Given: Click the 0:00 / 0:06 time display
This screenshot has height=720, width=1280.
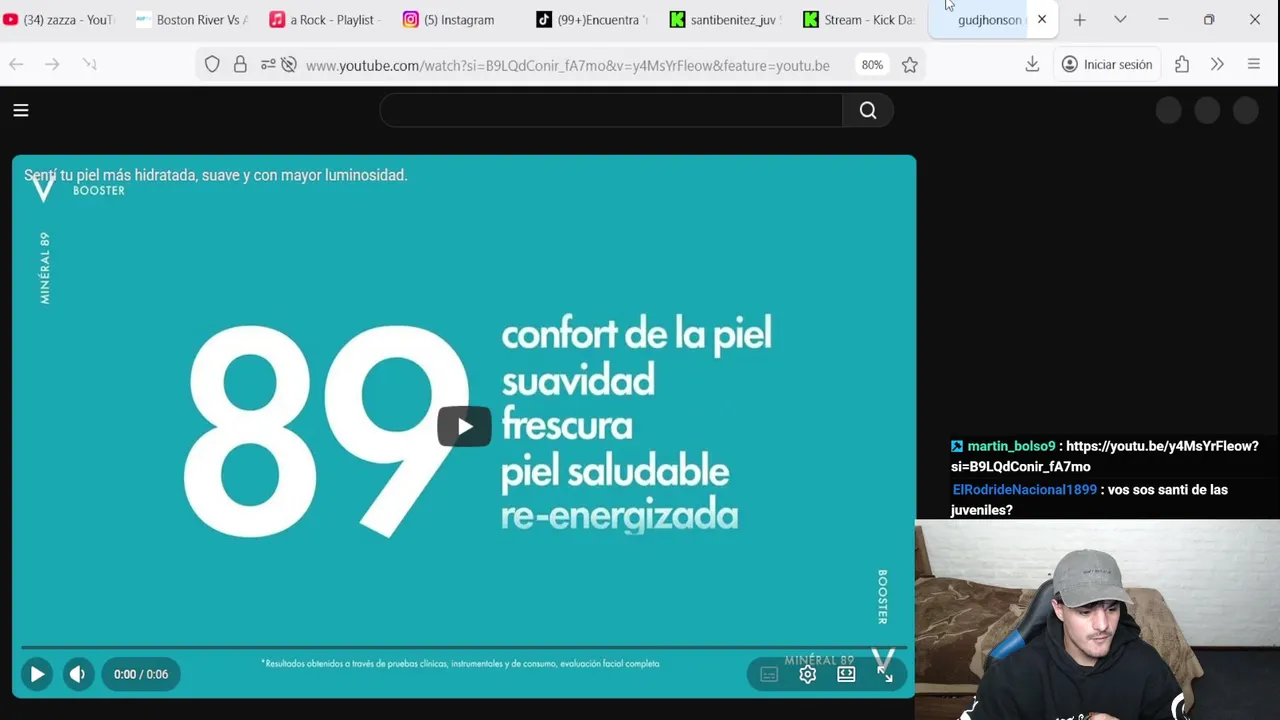Looking at the screenshot, I should pos(141,674).
